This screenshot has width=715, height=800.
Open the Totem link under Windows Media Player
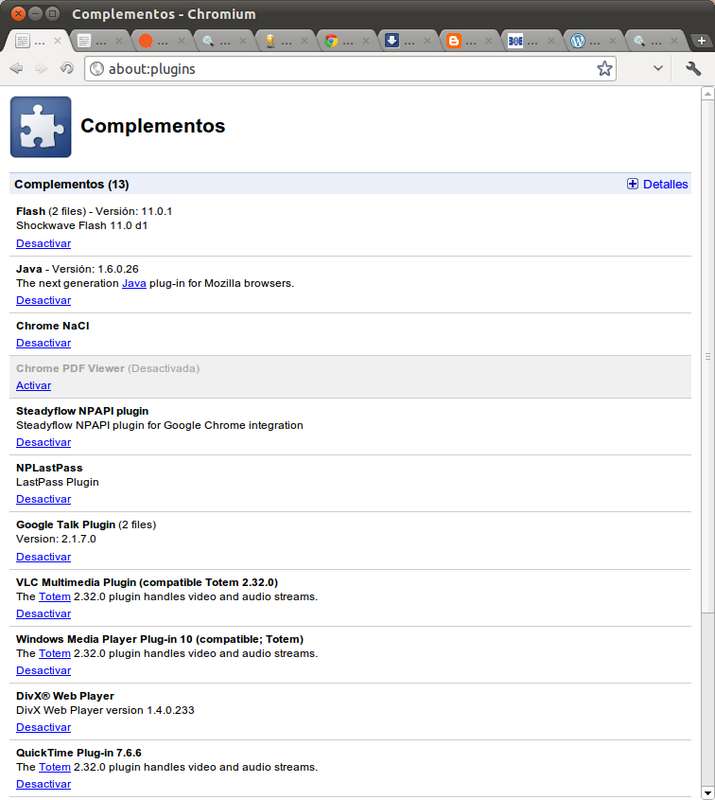pyautogui.click(x=55, y=654)
